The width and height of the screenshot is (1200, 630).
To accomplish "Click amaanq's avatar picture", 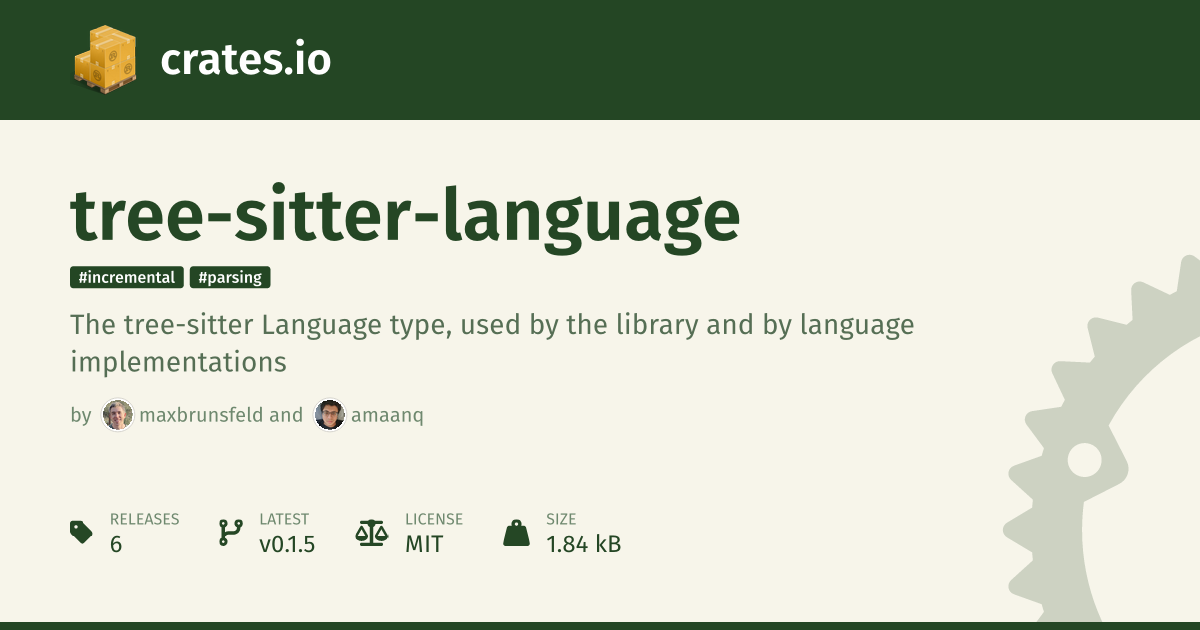I will coord(330,415).
